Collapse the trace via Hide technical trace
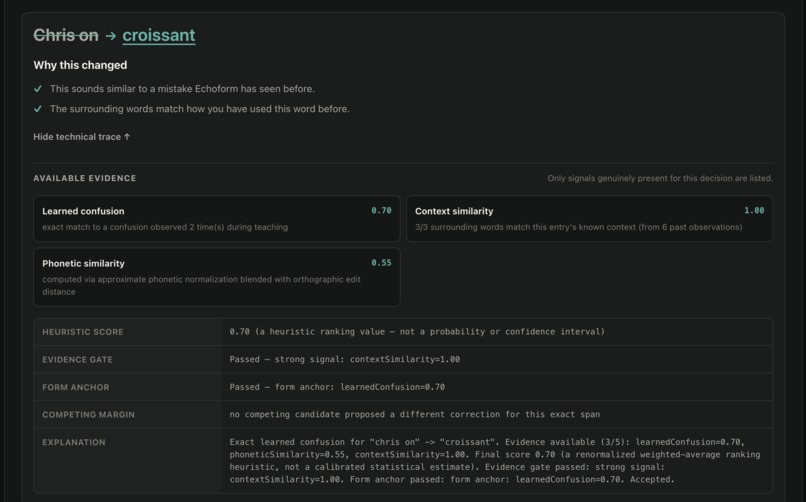The width and height of the screenshot is (806, 502). point(82,137)
